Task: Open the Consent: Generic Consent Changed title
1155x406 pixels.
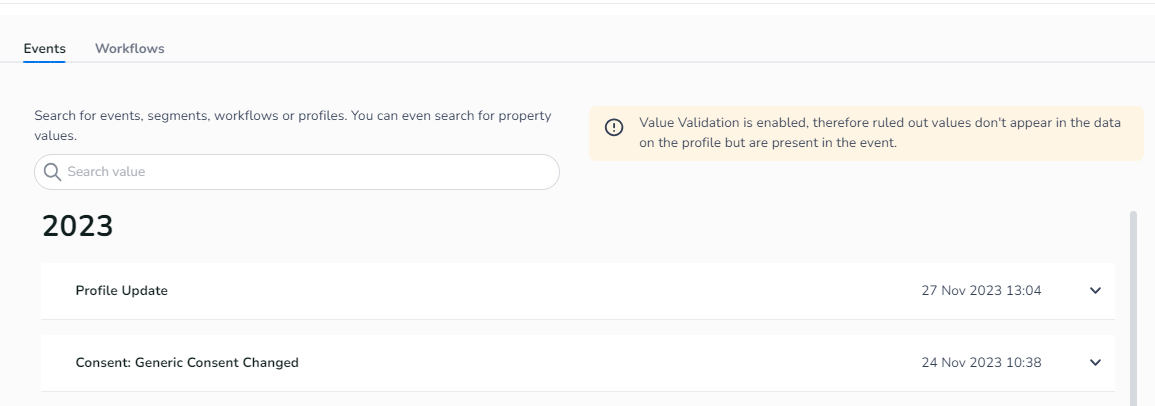Action: (x=187, y=363)
